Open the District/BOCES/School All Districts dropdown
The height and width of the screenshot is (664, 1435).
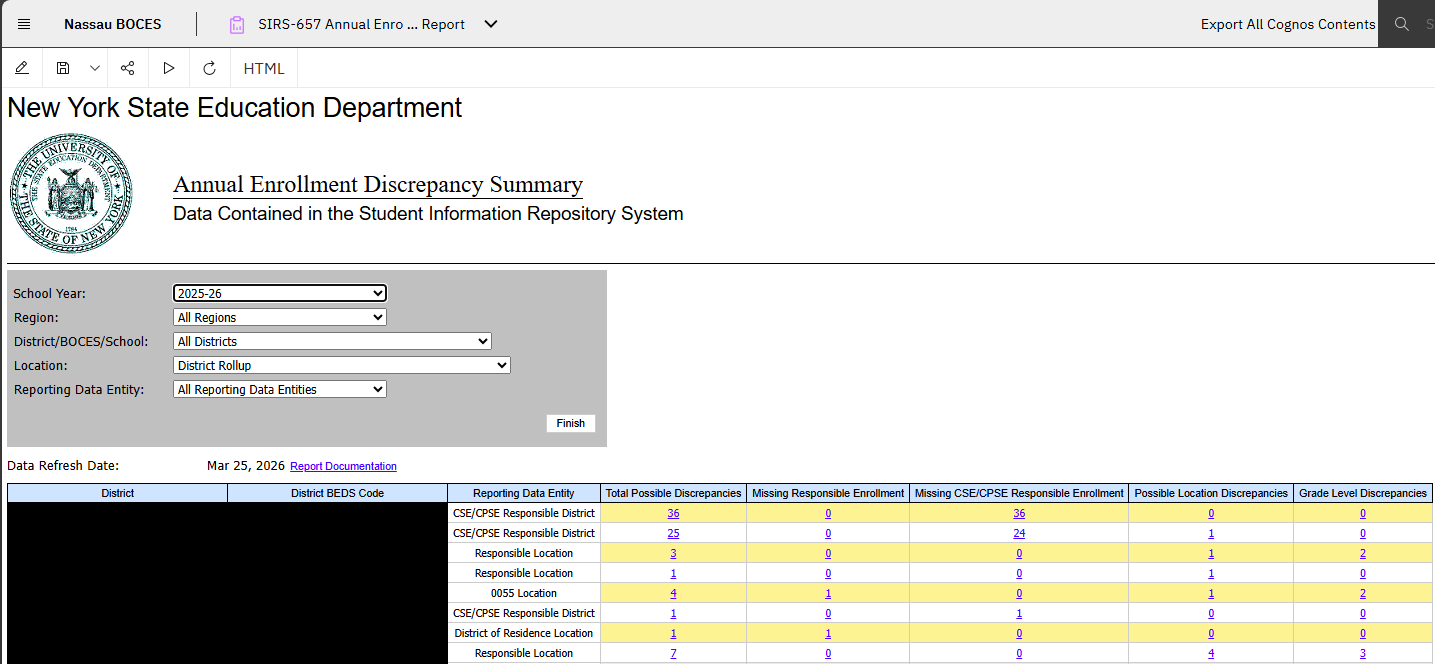point(332,341)
